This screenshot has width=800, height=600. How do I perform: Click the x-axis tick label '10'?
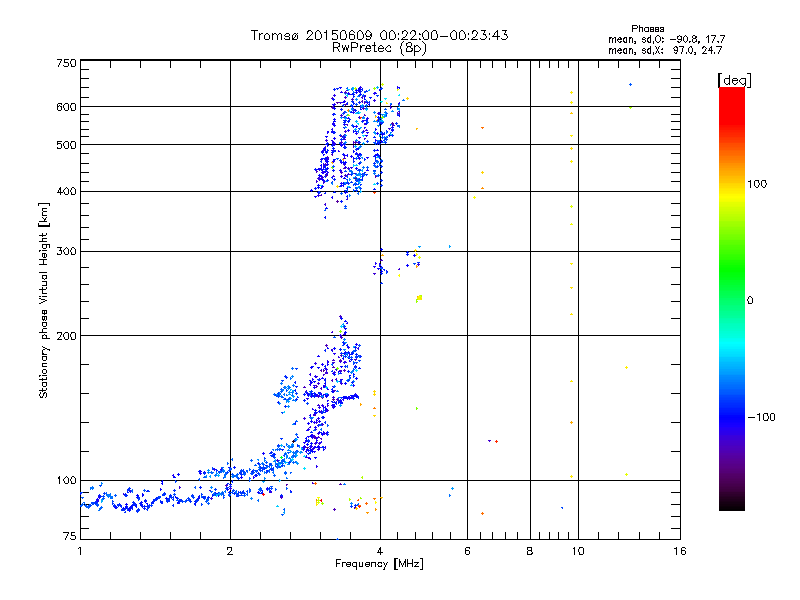(578, 551)
